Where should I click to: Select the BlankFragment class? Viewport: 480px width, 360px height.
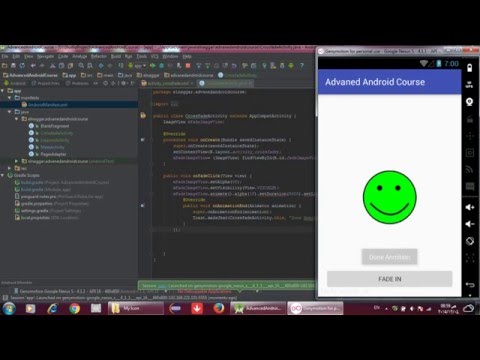pos(54,126)
